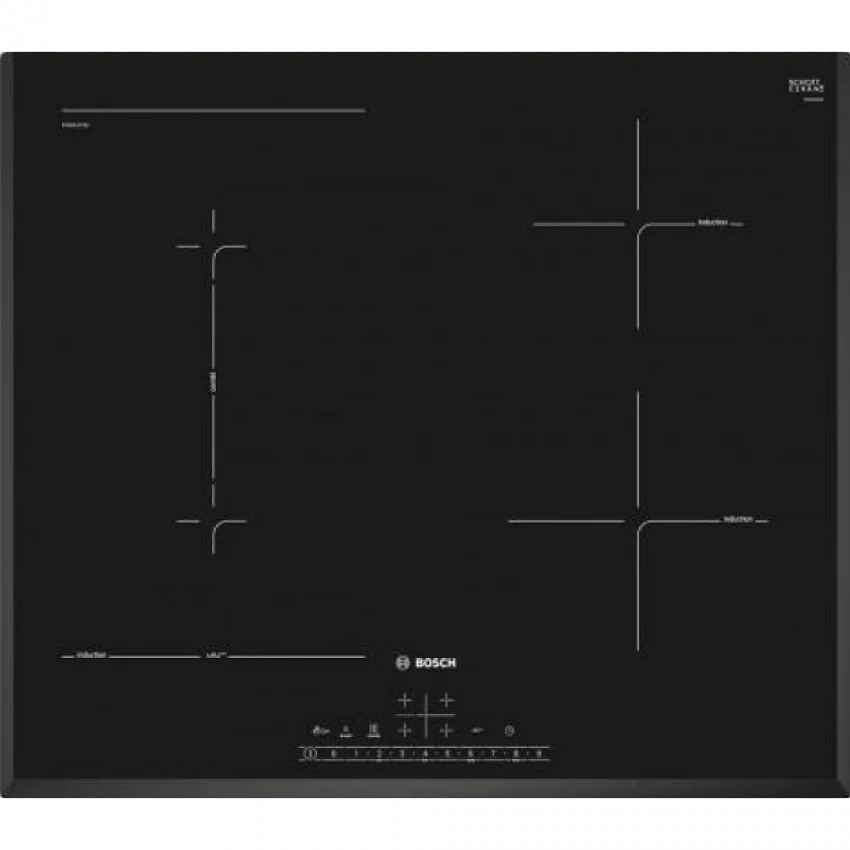Tap the icon immediately left of the lower-left zone cross
Image resolution: width=850 pixels, height=850 pixels.
[374, 731]
